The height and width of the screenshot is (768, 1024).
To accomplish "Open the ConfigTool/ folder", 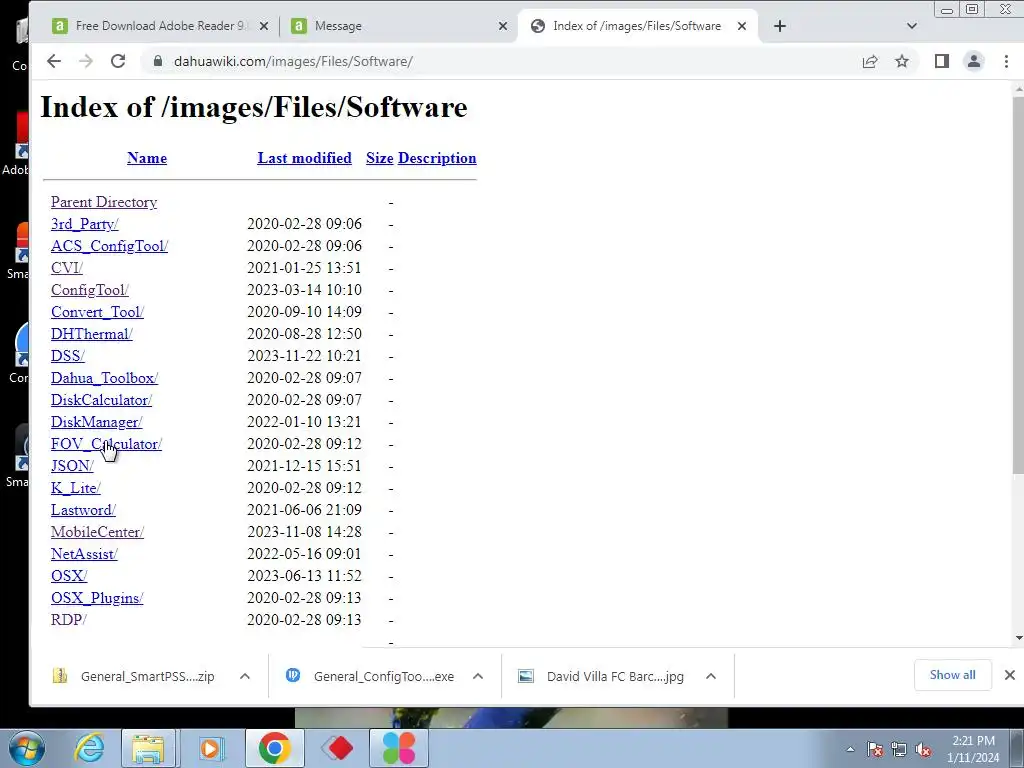I will (x=89, y=290).
